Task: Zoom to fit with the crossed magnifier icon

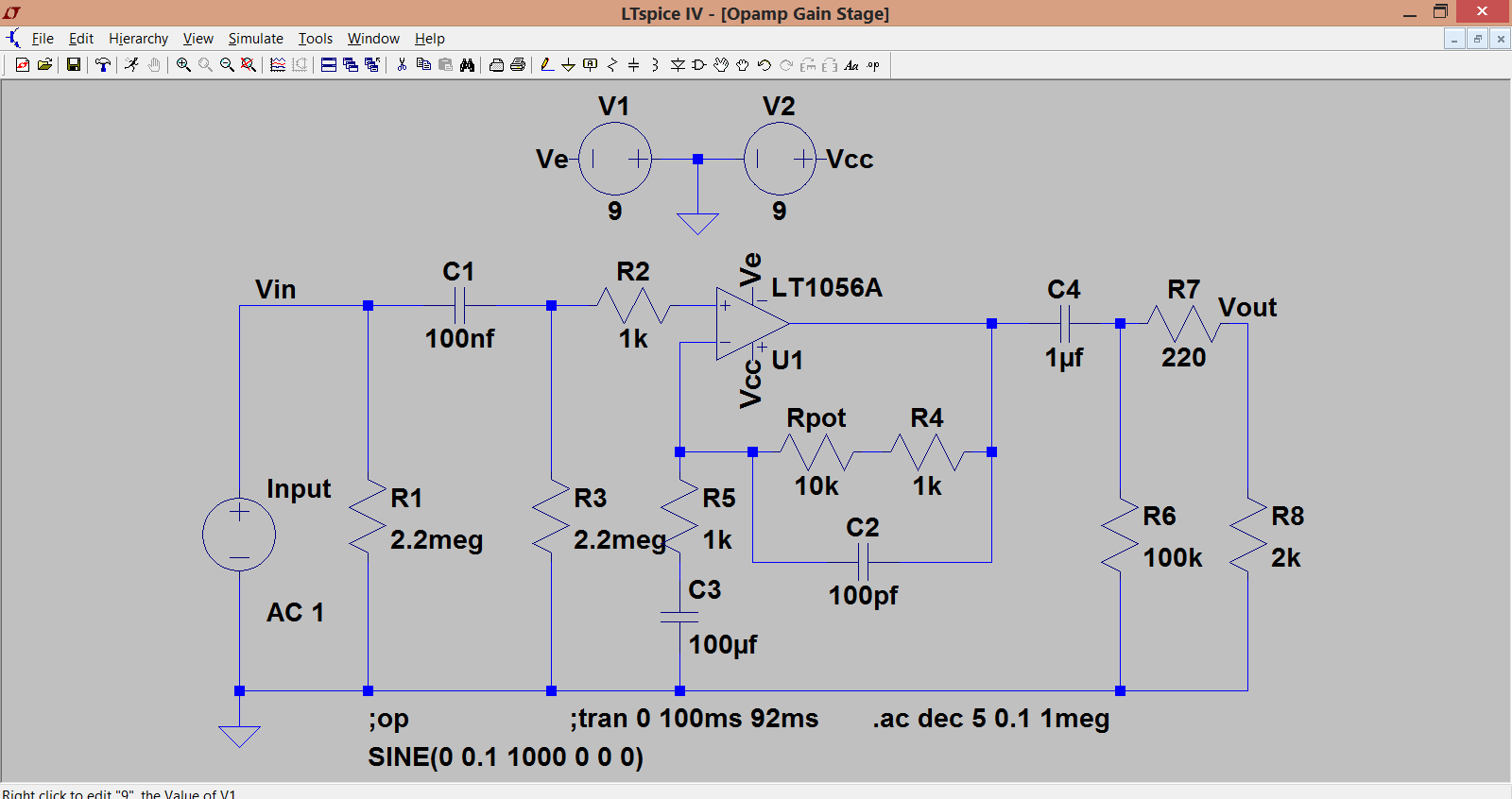Action: tap(249, 64)
